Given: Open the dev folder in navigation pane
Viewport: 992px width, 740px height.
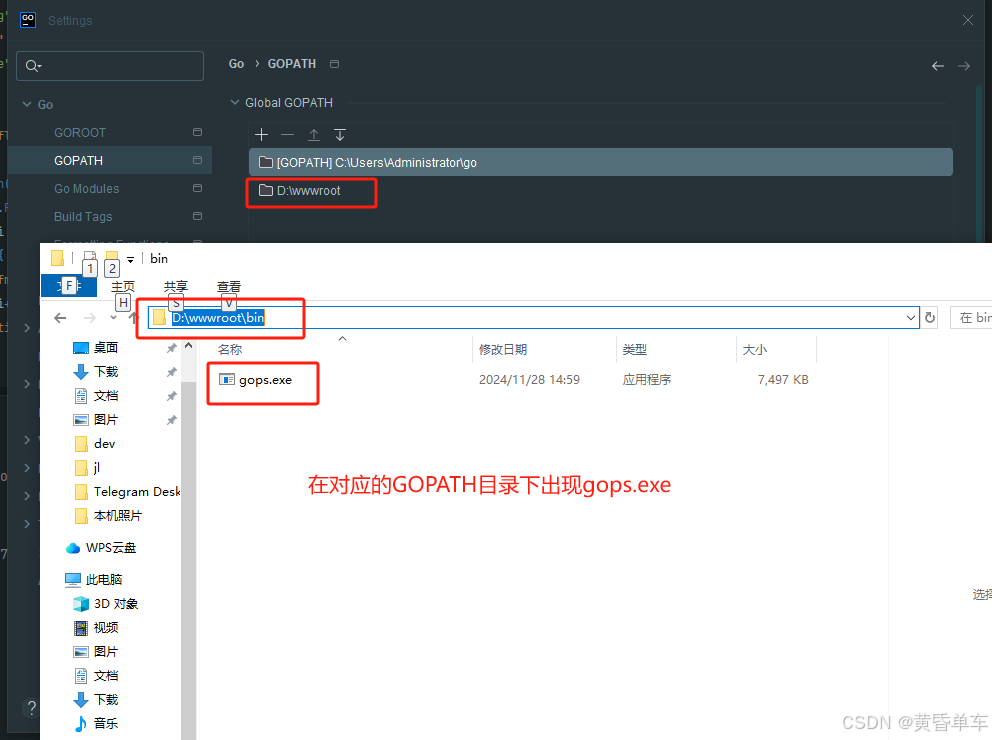Looking at the screenshot, I should [x=104, y=444].
